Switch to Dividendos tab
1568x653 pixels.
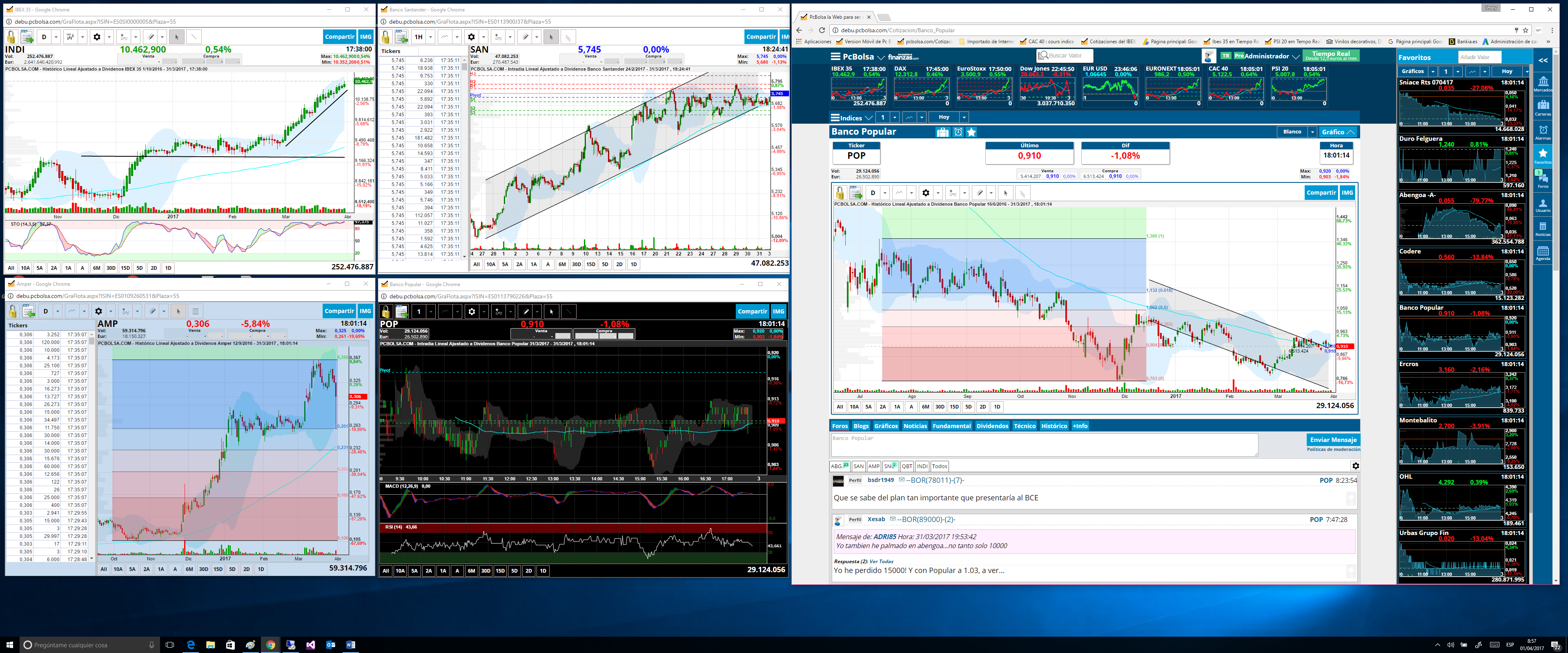[x=992, y=426]
